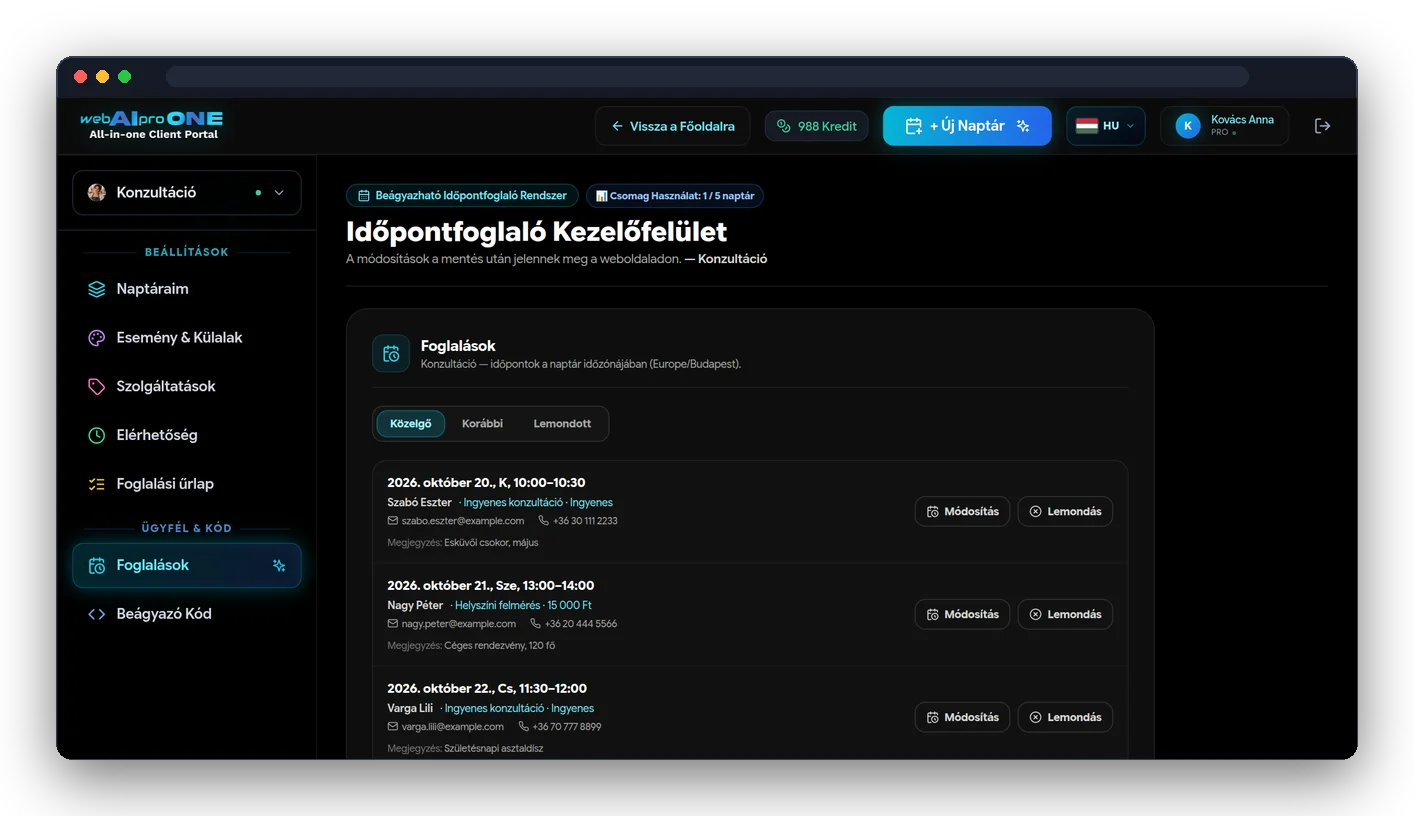The width and height of the screenshot is (1414, 816).
Task: Click Lemondás for Nagy Péter booking
Action: [1065, 614]
